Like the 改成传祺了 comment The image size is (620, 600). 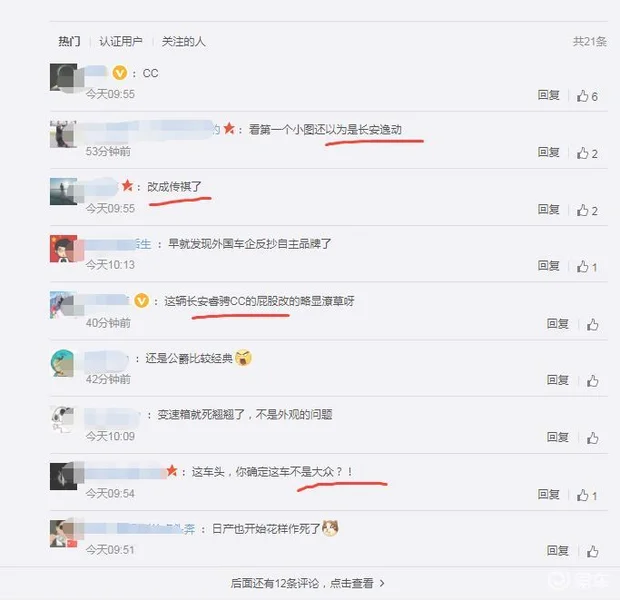587,210
